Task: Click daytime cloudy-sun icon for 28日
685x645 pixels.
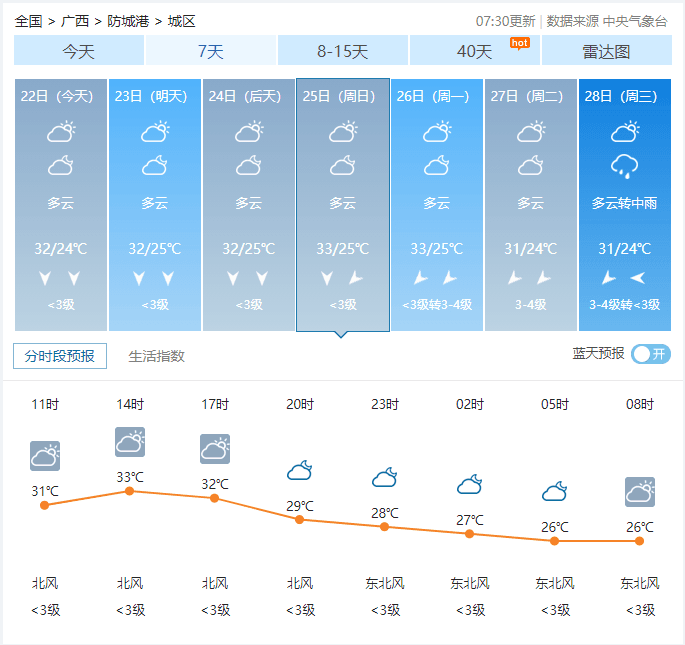Action: click(x=625, y=132)
